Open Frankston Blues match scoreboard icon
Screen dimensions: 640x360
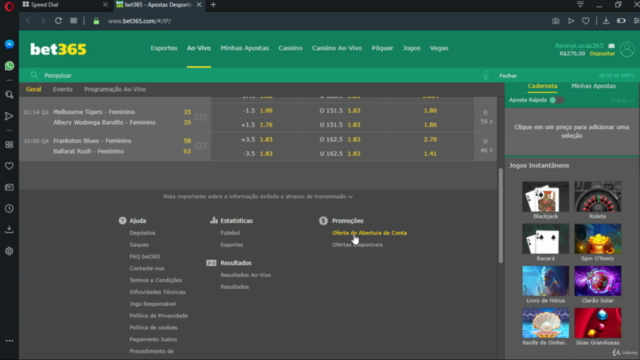coord(201,146)
